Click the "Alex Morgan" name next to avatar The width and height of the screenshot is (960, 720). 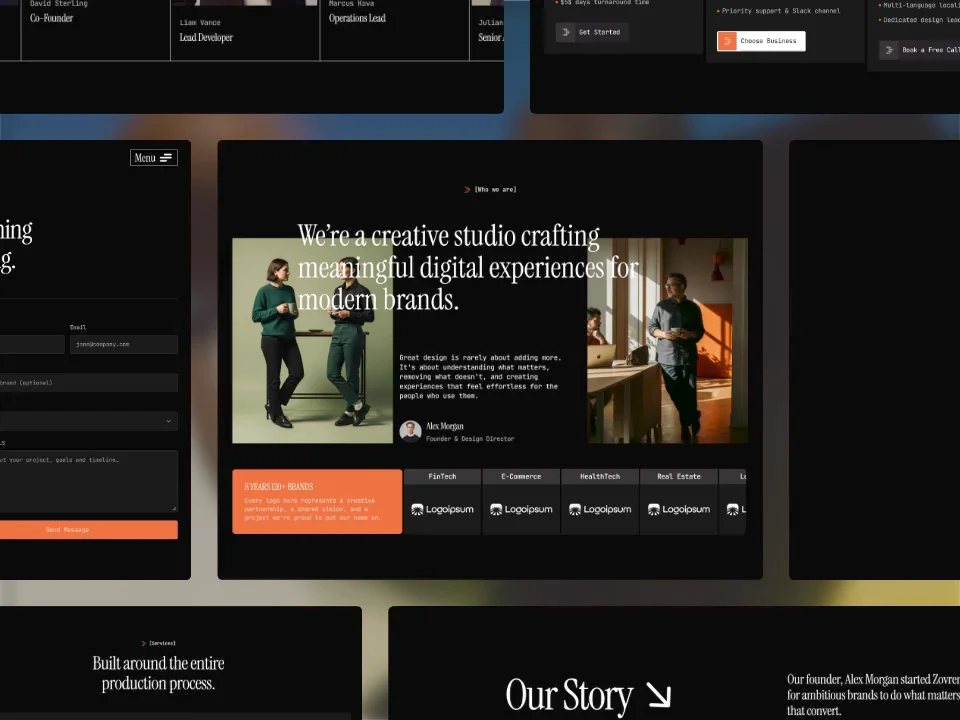click(445, 426)
